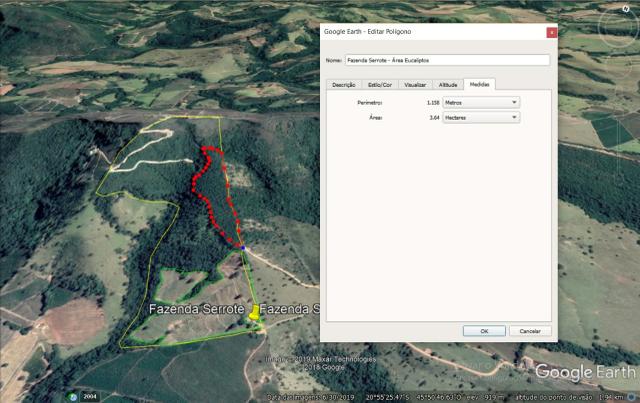Open the Perímetro units dropdown showing Metros
The image size is (640, 403).
coord(481,102)
